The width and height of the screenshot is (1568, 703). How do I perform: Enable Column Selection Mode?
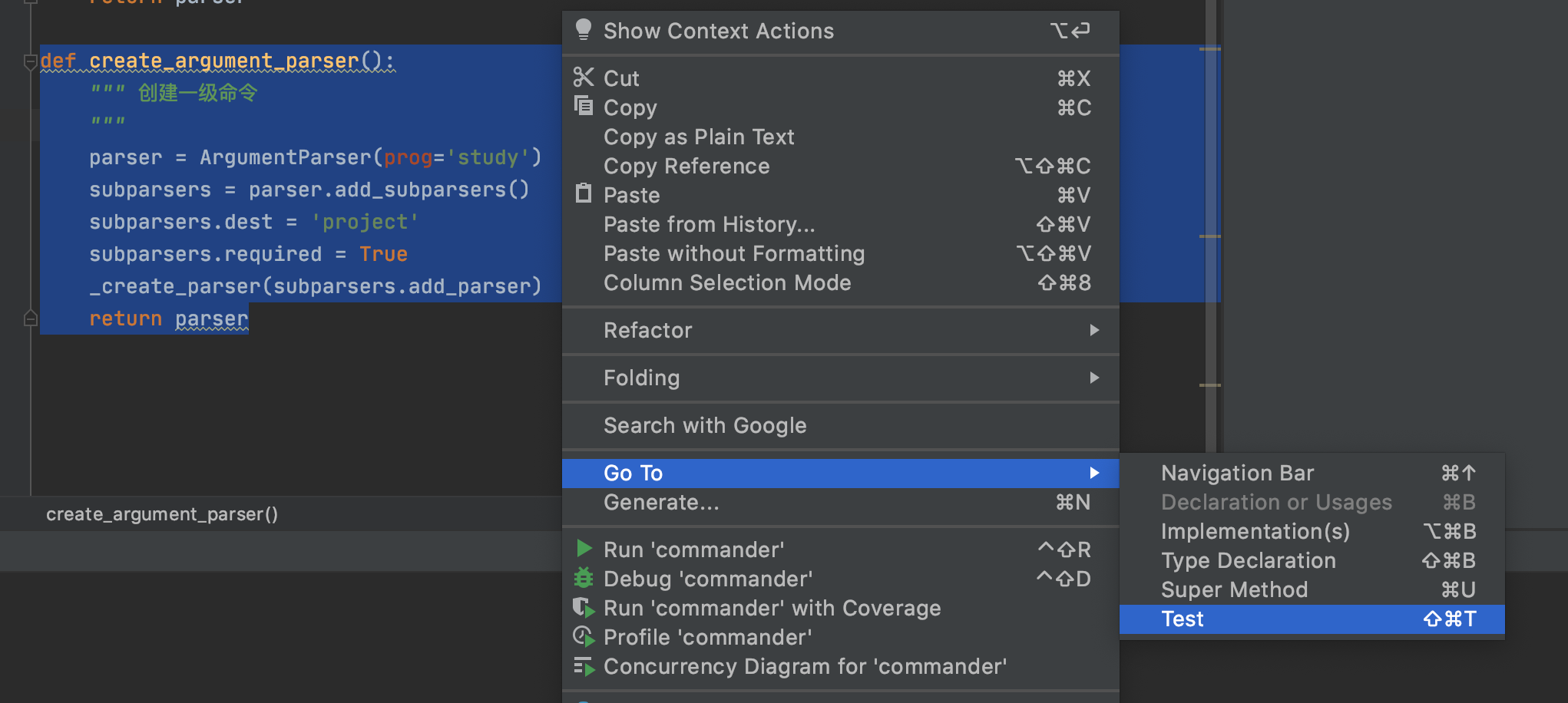click(840, 282)
